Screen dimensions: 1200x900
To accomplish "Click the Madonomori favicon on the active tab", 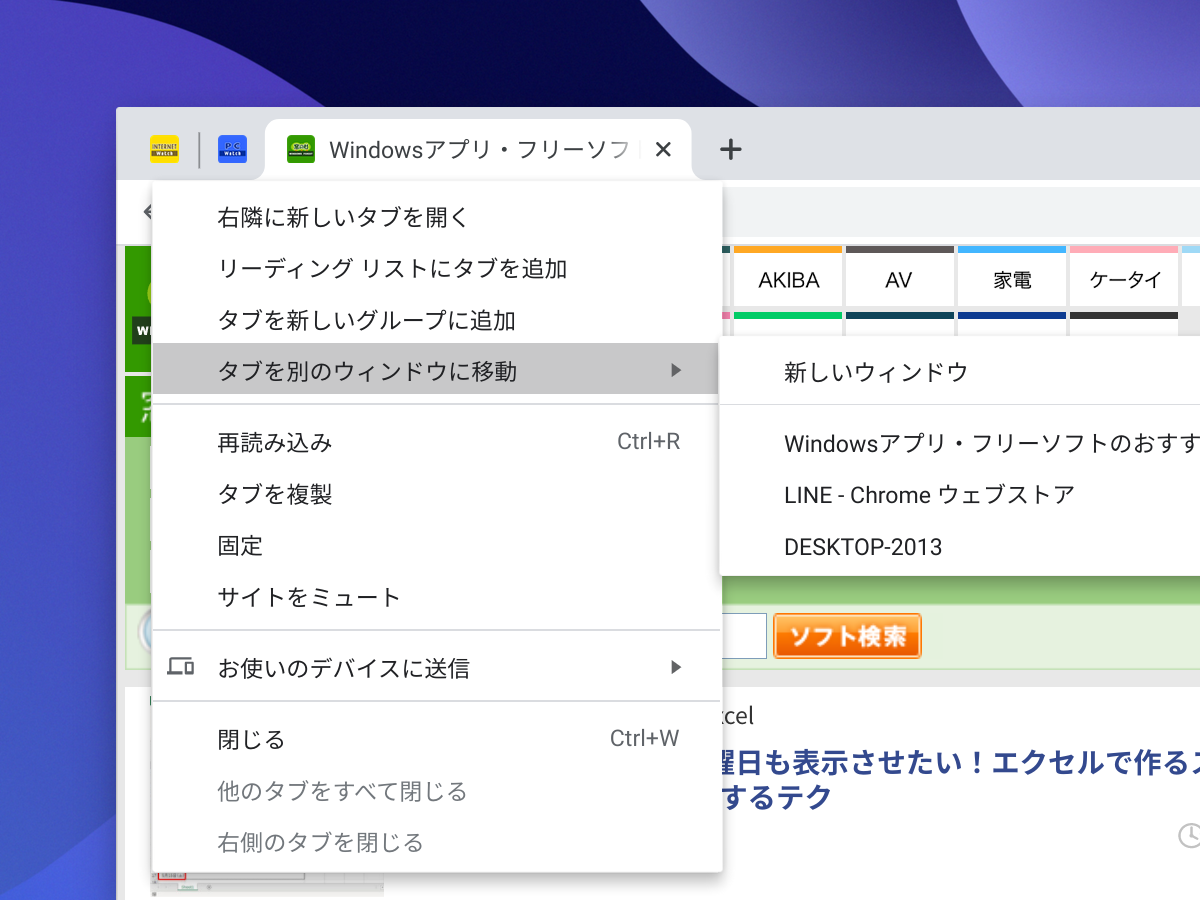I will pos(299,149).
